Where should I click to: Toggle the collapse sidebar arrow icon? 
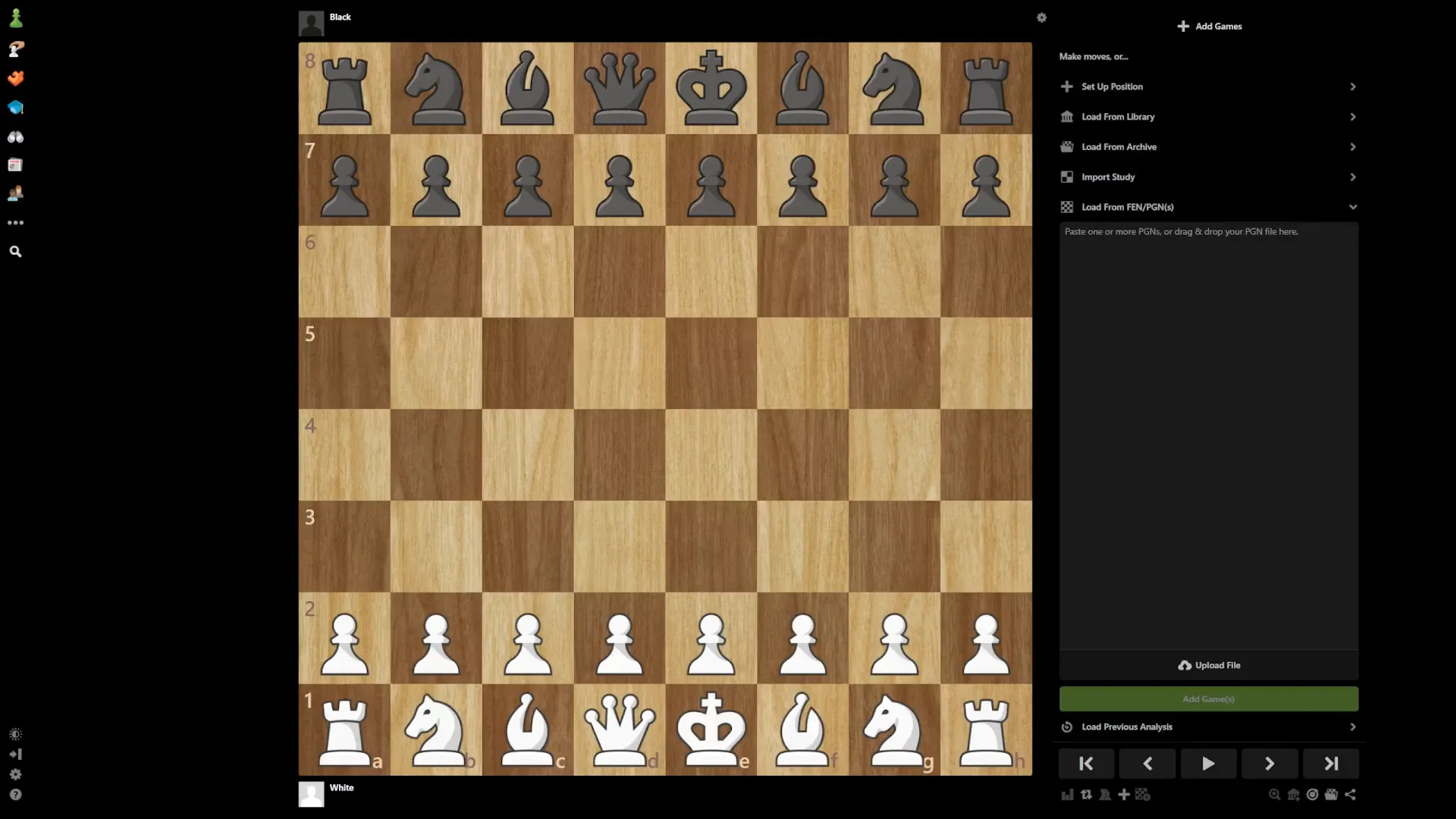[x=15, y=755]
